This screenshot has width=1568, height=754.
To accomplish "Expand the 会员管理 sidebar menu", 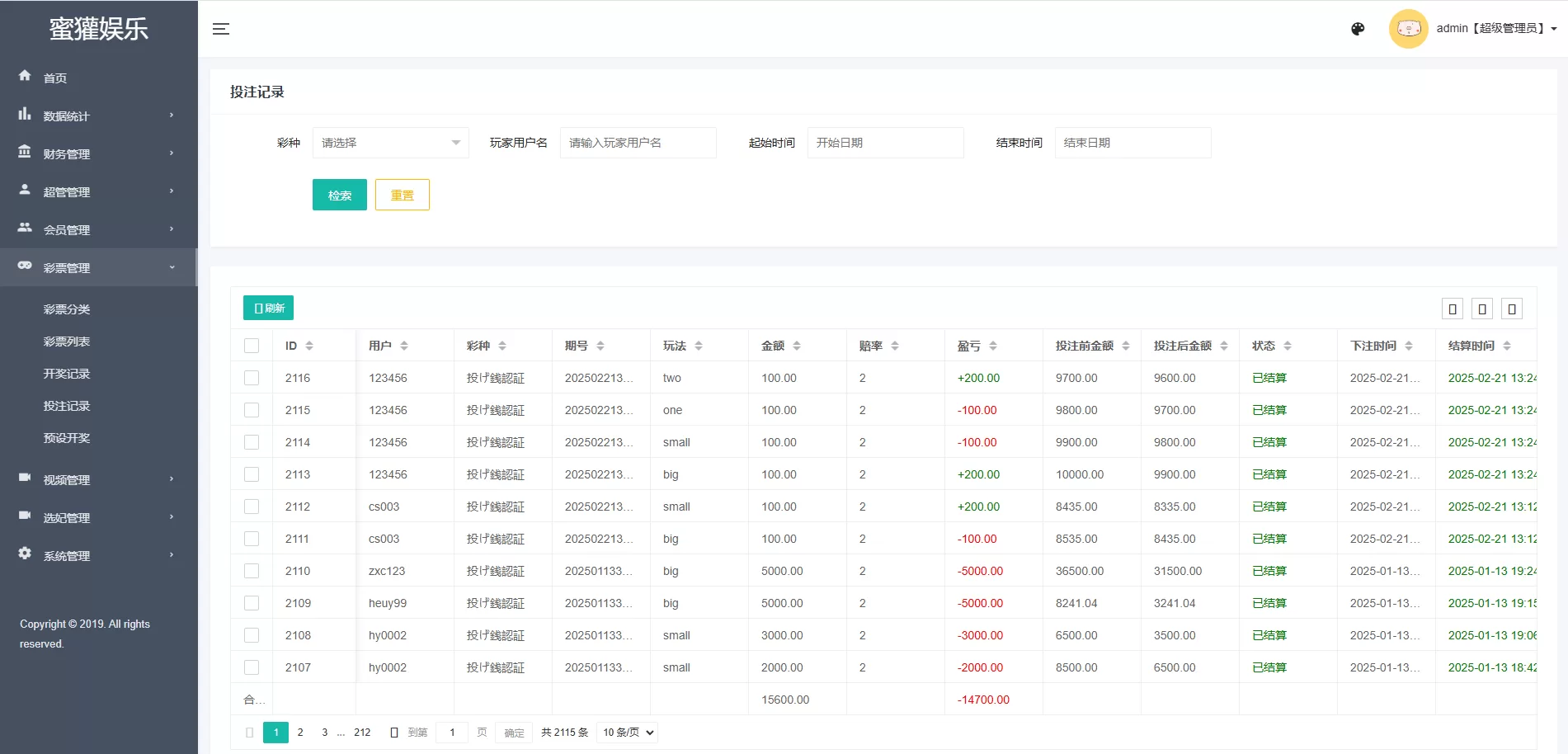I will point(99,229).
